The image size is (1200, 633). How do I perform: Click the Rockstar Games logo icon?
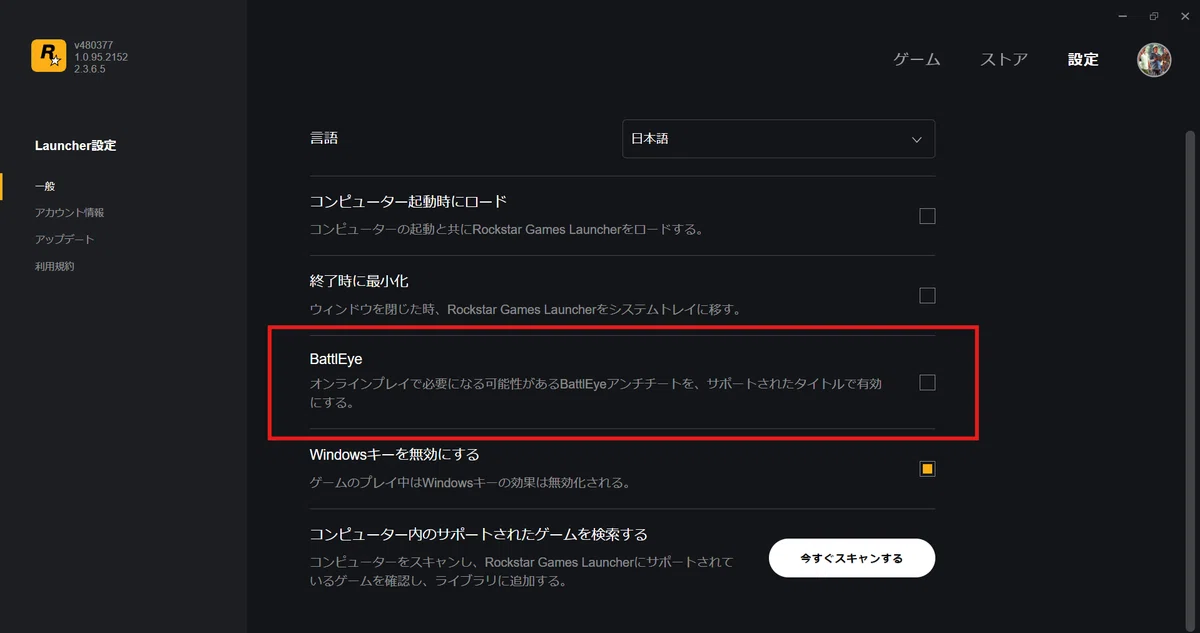(x=48, y=56)
